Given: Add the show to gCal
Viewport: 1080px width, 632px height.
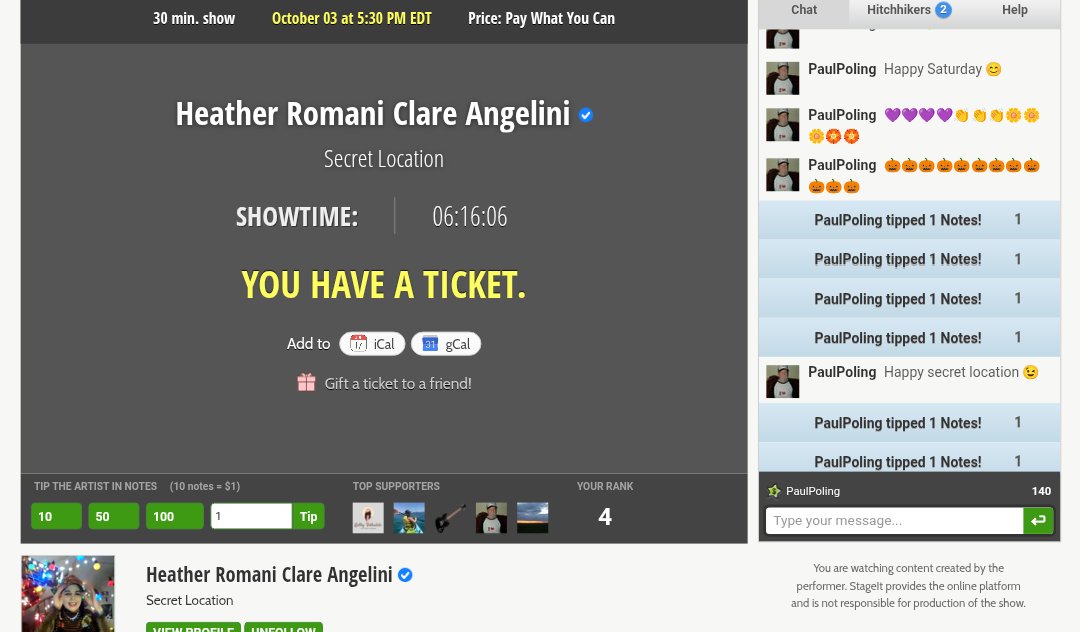Looking at the screenshot, I should point(446,344).
